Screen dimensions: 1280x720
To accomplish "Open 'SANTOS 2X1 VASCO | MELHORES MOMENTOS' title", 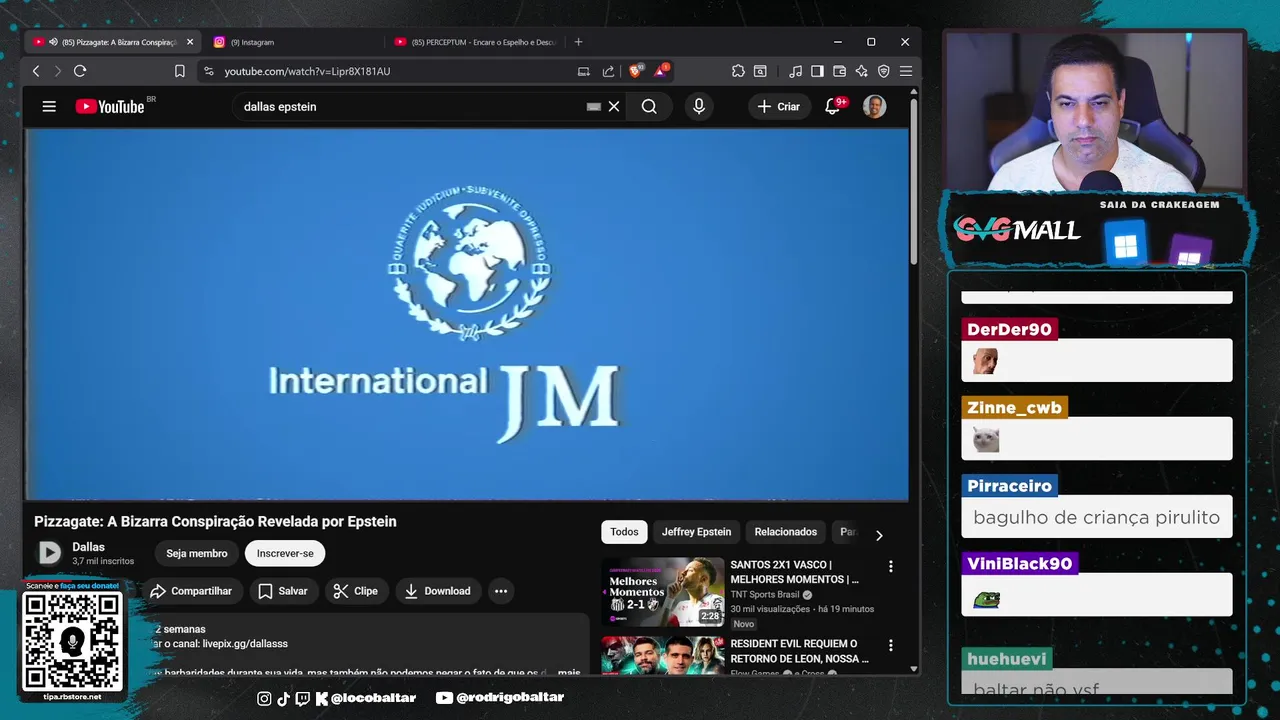I will [x=794, y=572].
